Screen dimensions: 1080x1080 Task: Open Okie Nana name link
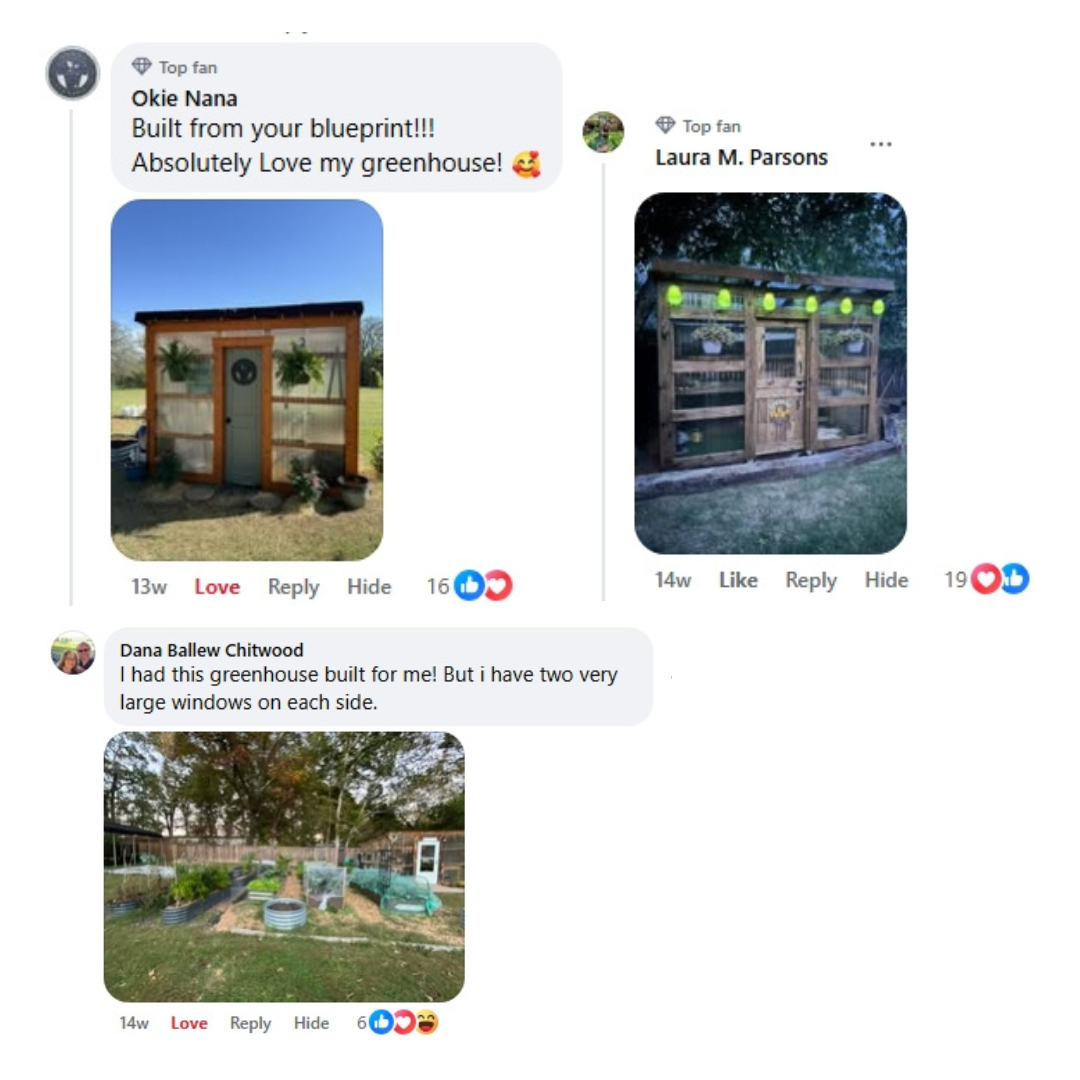tap(185, 98)
